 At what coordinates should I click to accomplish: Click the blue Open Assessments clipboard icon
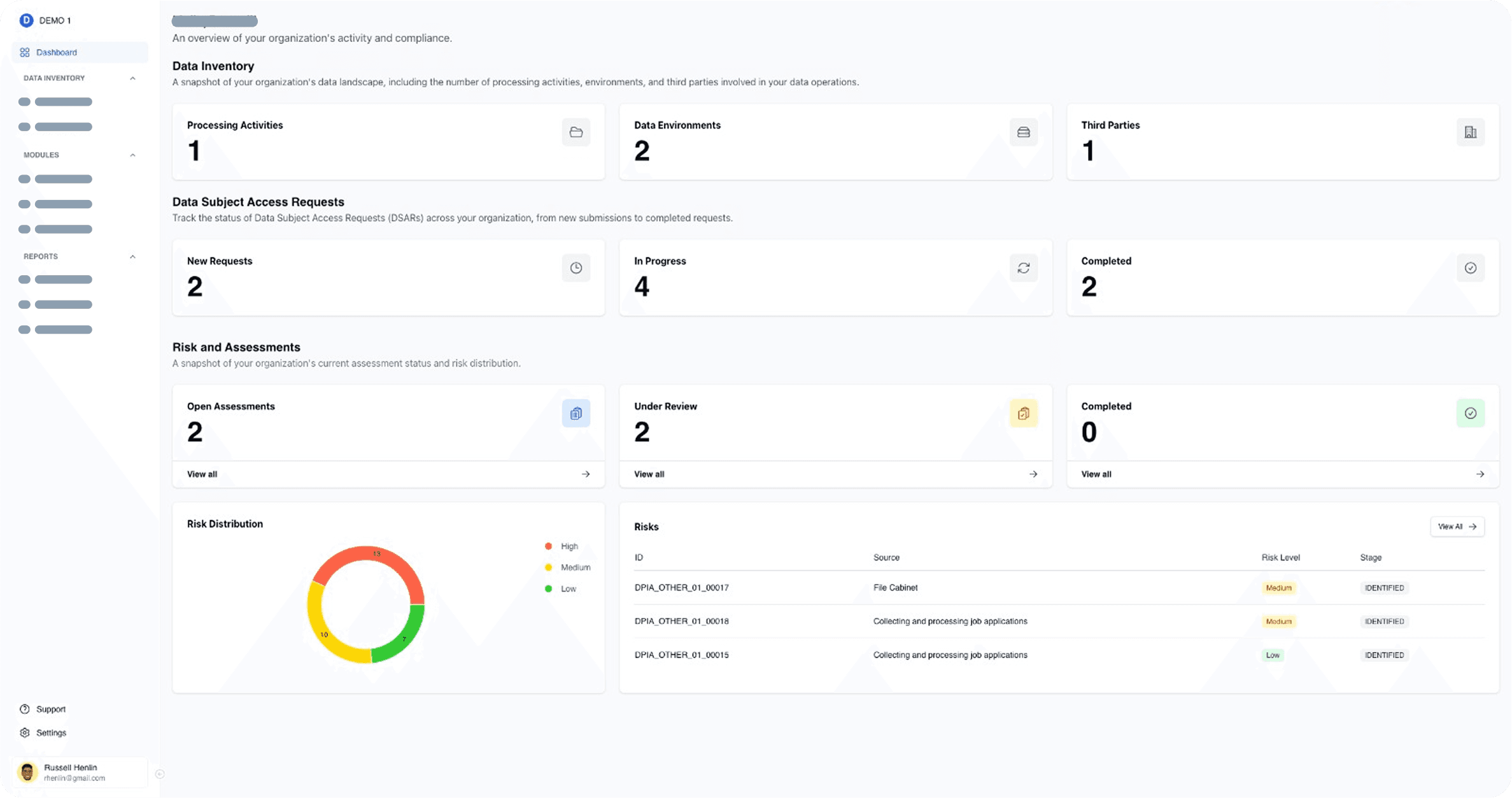point(576,413)
